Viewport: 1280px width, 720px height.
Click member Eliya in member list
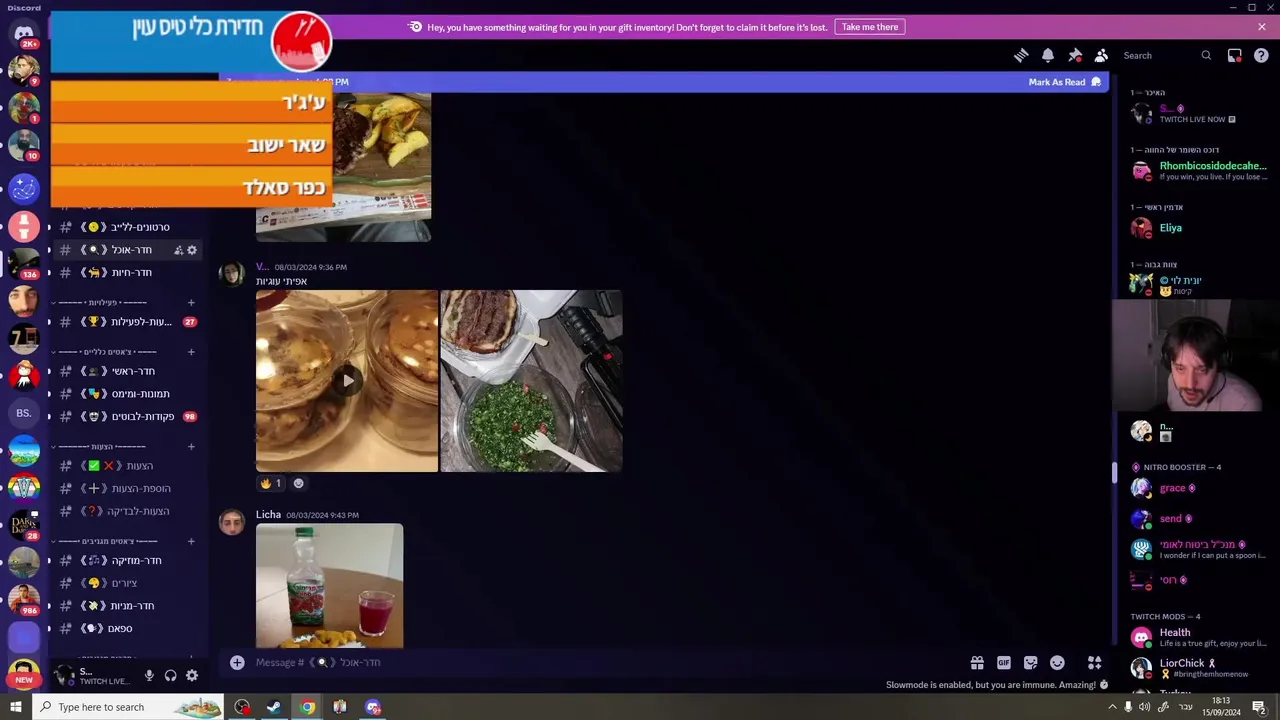click(x=1198, y=228)
